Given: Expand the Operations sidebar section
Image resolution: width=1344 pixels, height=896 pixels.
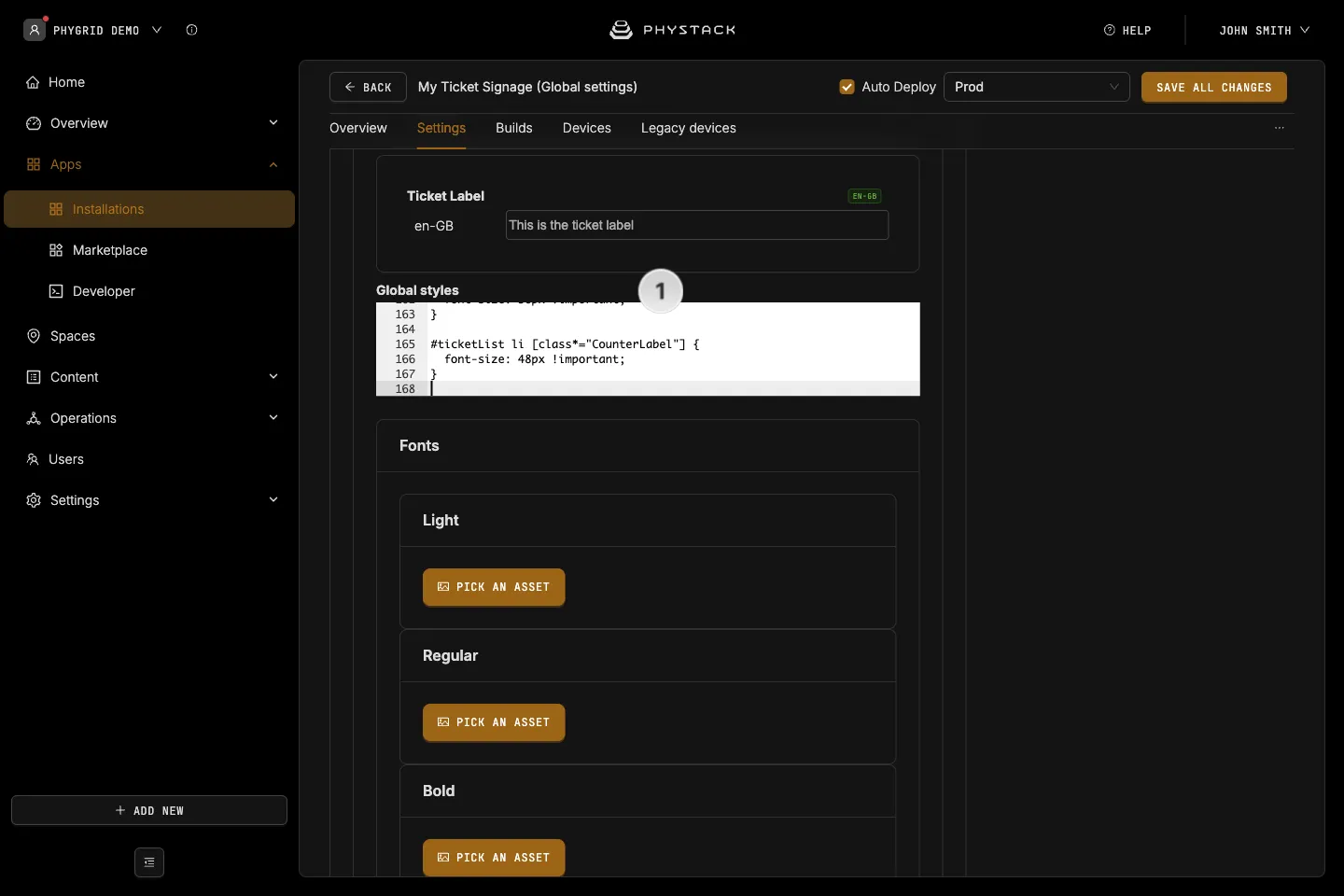Looking at the screenshot, I should tap(273, 418).
